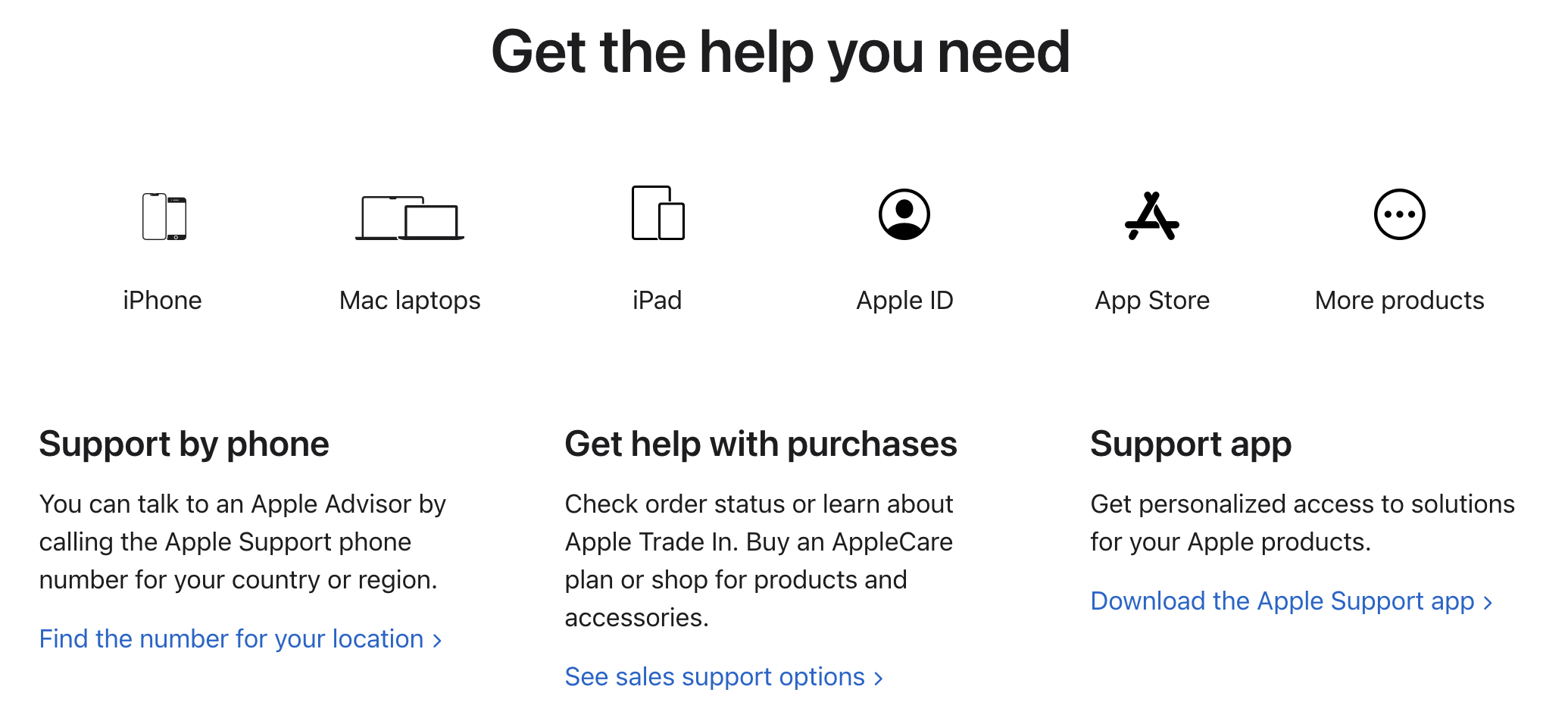Click the iPad text label
Screen dimensions: 1568x727
657,301
